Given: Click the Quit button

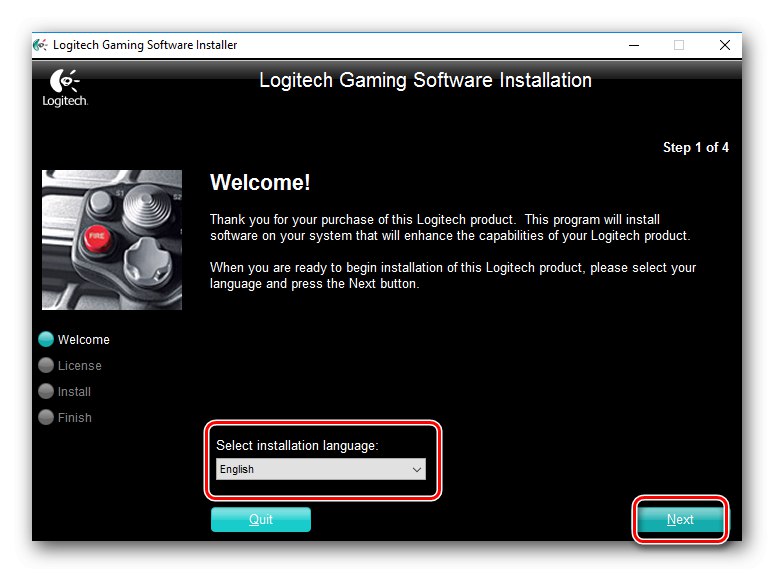Looking at the screenshot, I should (261, 519).
